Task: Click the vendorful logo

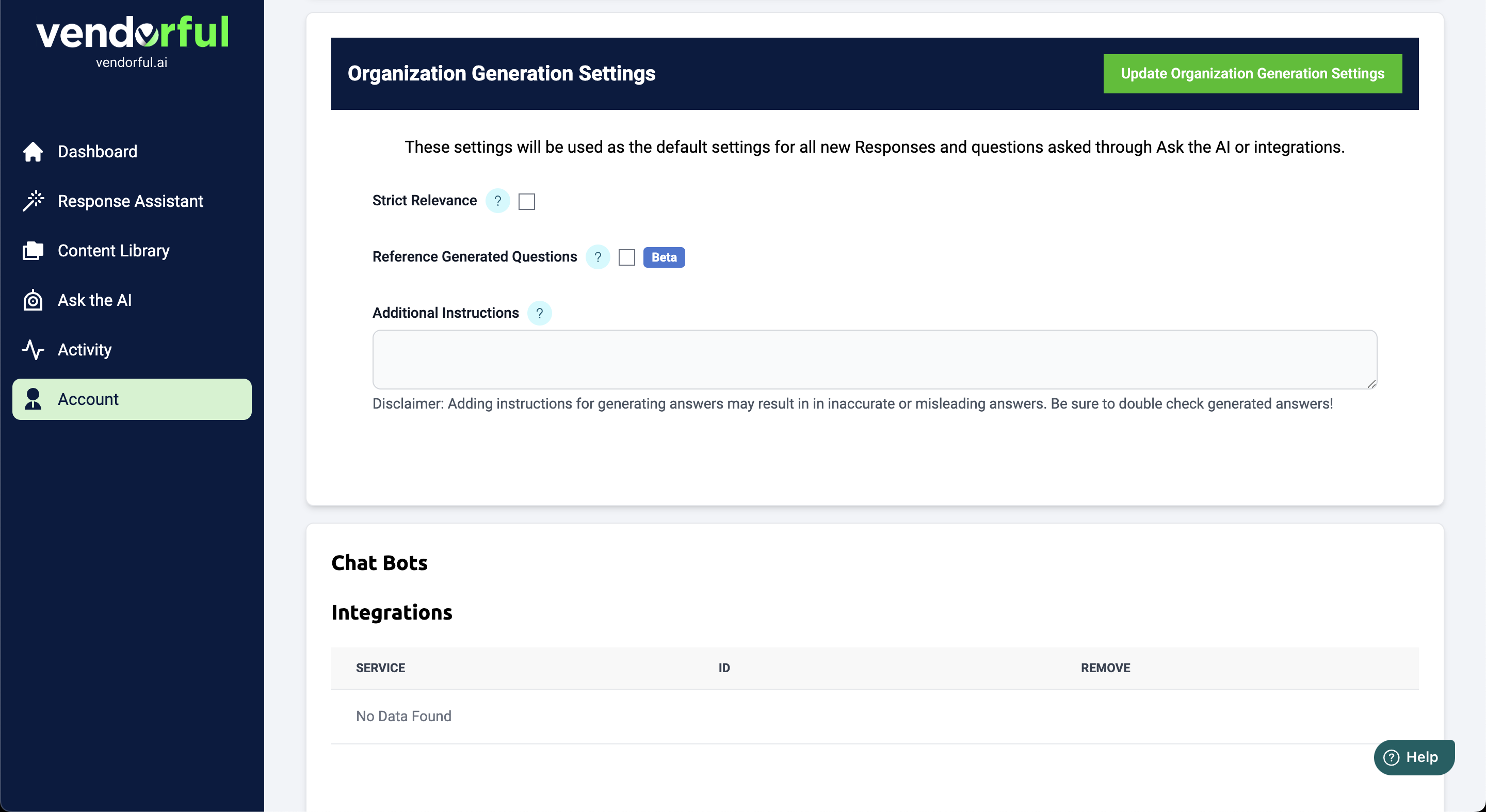Action: (132, 33)
